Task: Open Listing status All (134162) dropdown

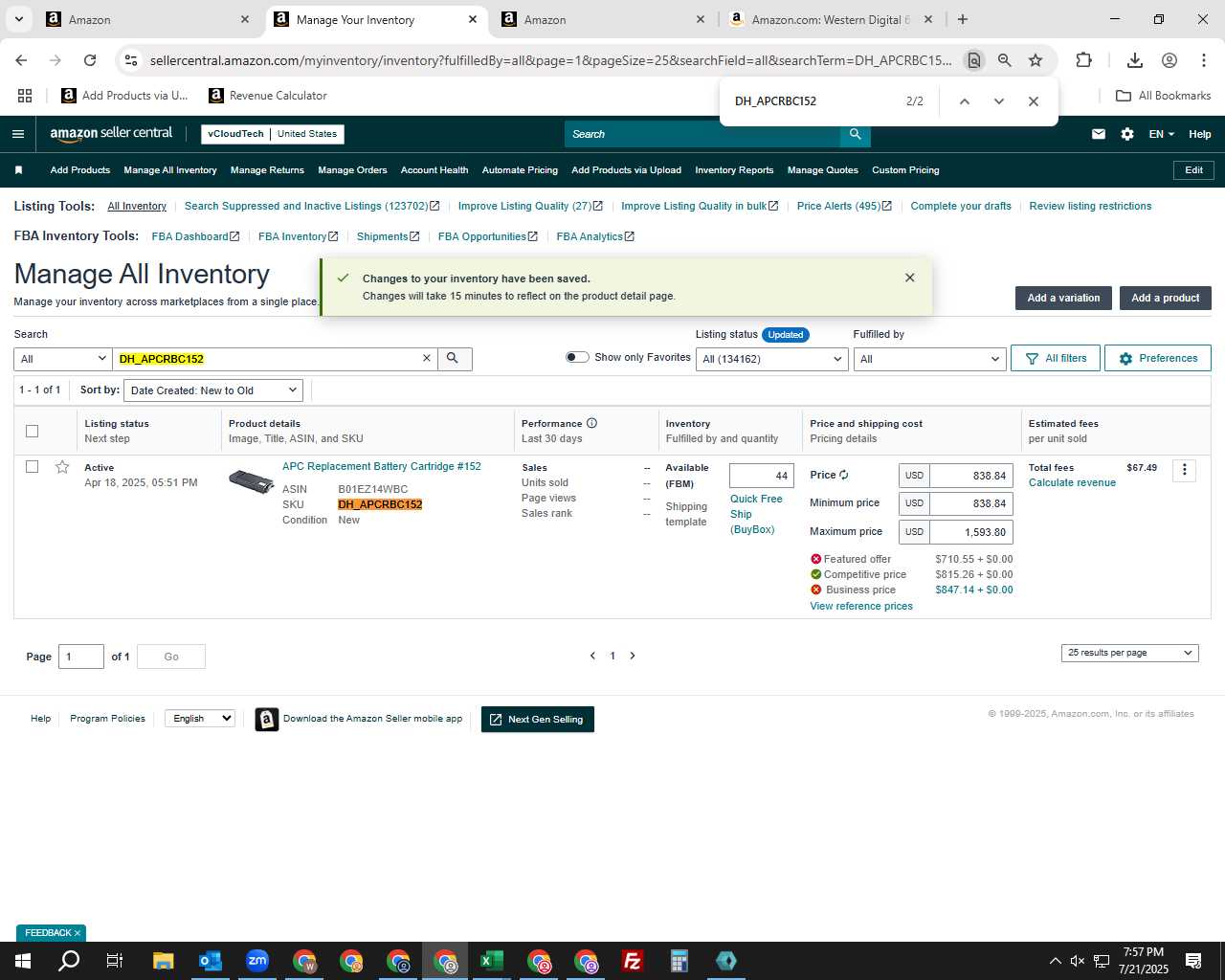Action: [772, 359]
